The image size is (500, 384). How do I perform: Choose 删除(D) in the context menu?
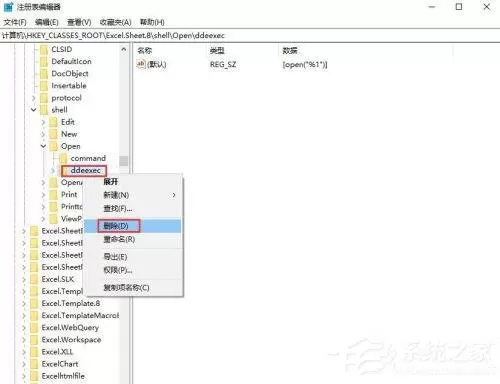coord(133,226)
